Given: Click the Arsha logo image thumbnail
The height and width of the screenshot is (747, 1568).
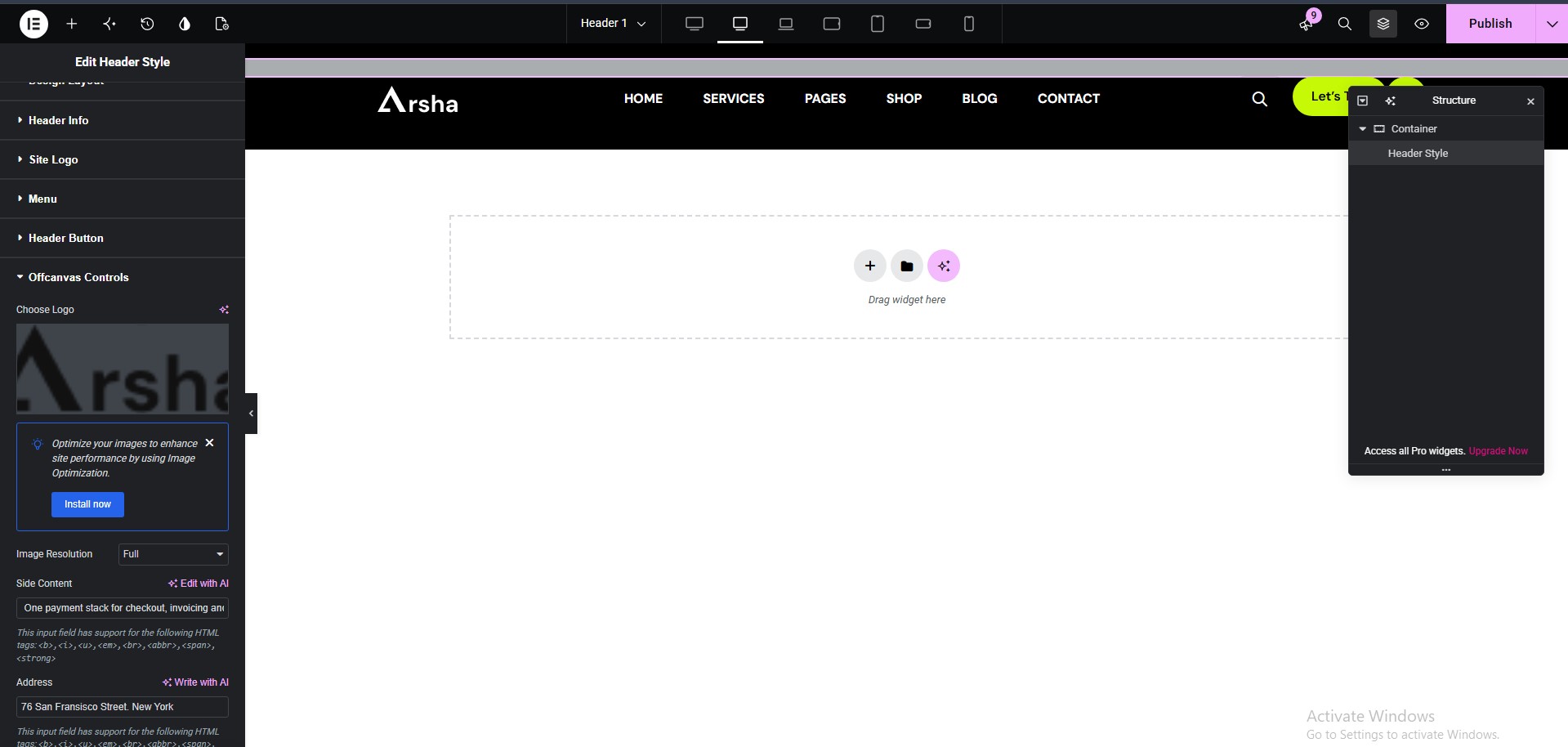Looking at the screenshot, I should [x=123, y=369].
